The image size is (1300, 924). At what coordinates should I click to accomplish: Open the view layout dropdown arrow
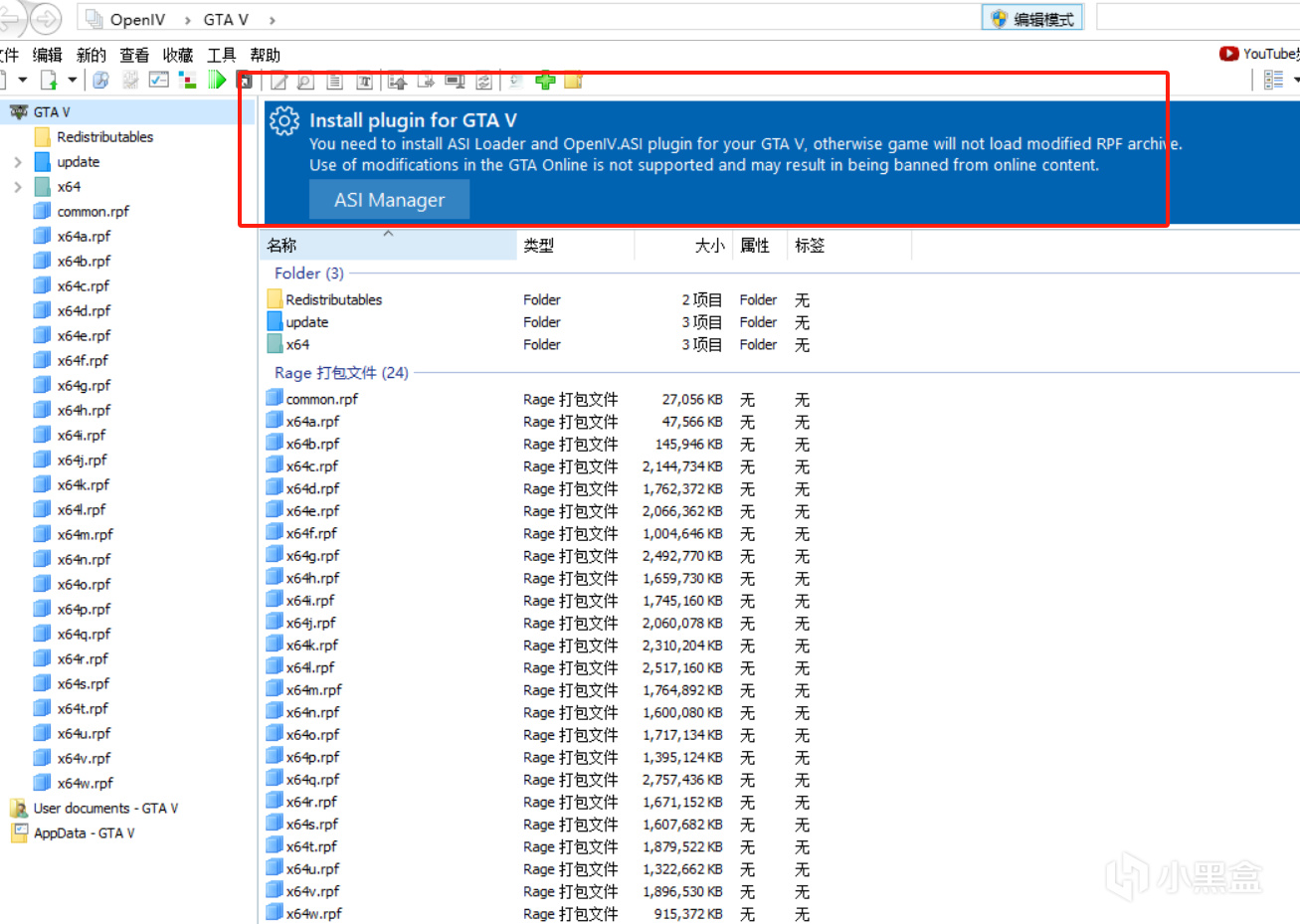(x=1295, y=81)
